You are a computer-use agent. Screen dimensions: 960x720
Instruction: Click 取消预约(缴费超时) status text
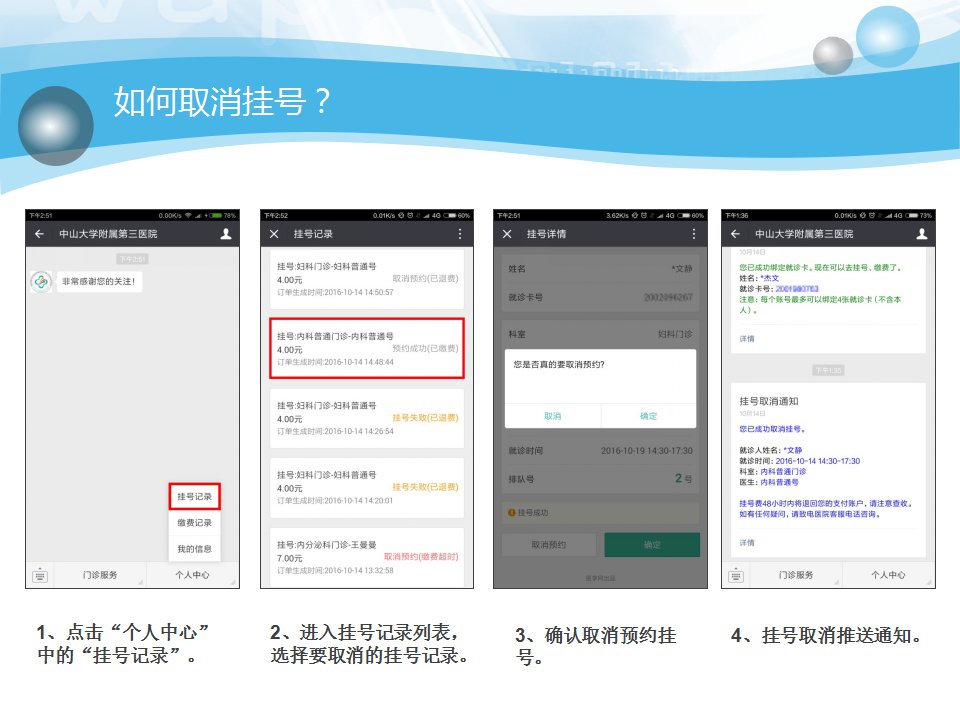point(421,557)
